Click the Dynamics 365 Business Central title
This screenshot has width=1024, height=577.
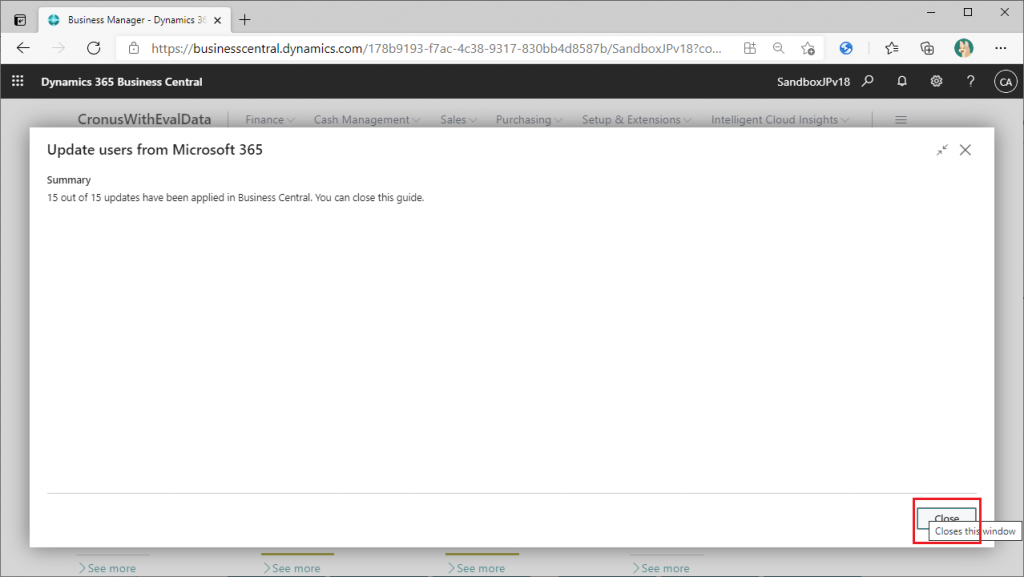tap(121, 82)
